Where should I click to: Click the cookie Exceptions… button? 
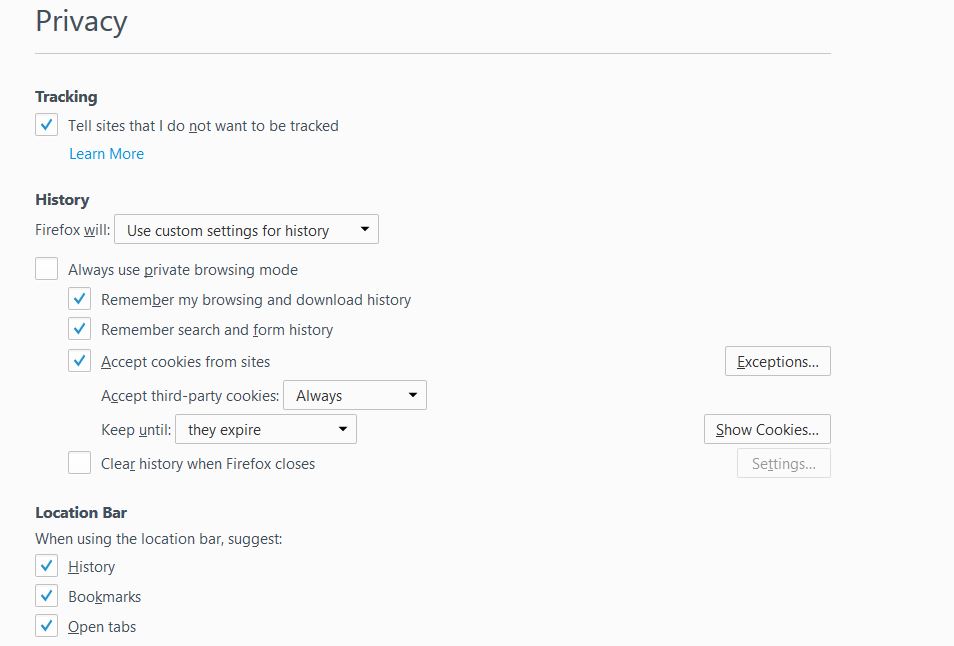tap(778, 361)
